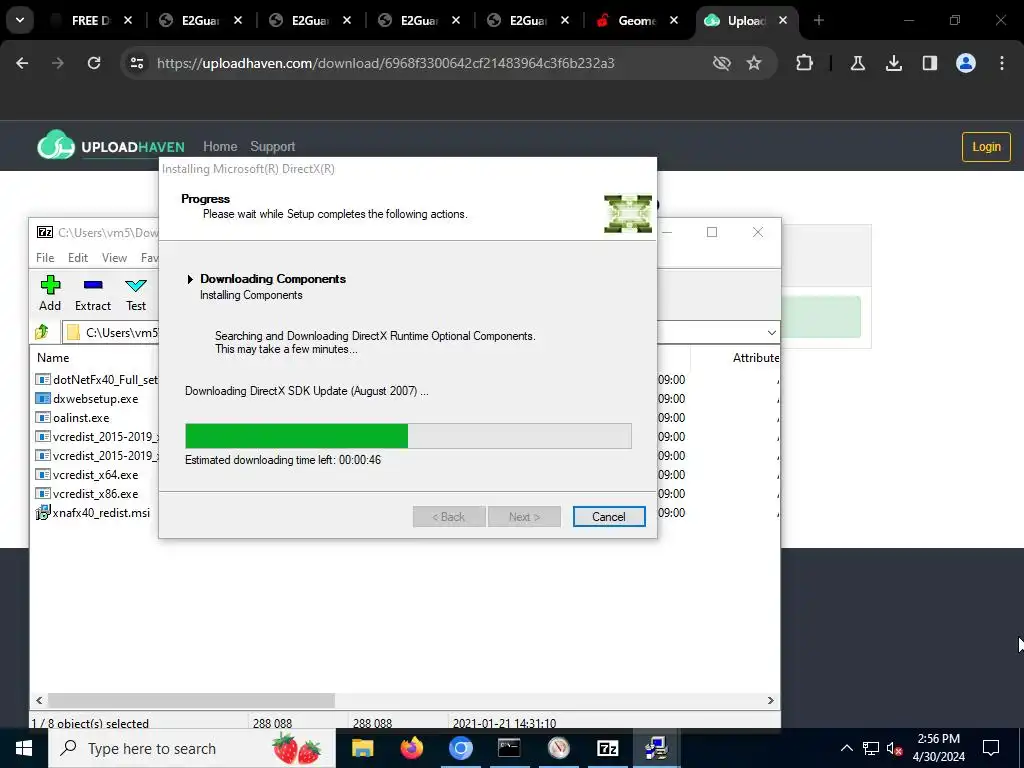Image resolution: width=1024 pixels, height=768 pixels.
Task: Toggle browser side panel
Action: (x=929, y=63)
